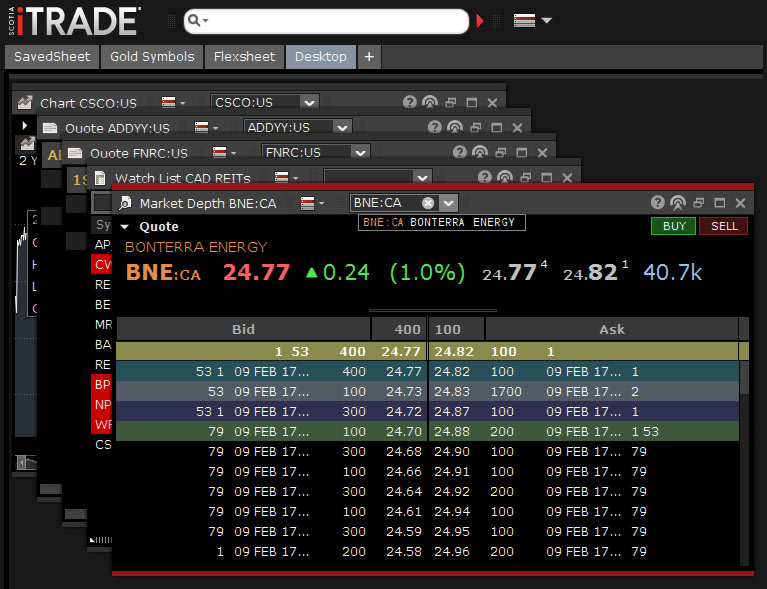
Task: Click the chart icon beside Chart CSCO:US title
Action: click(25, 102)
